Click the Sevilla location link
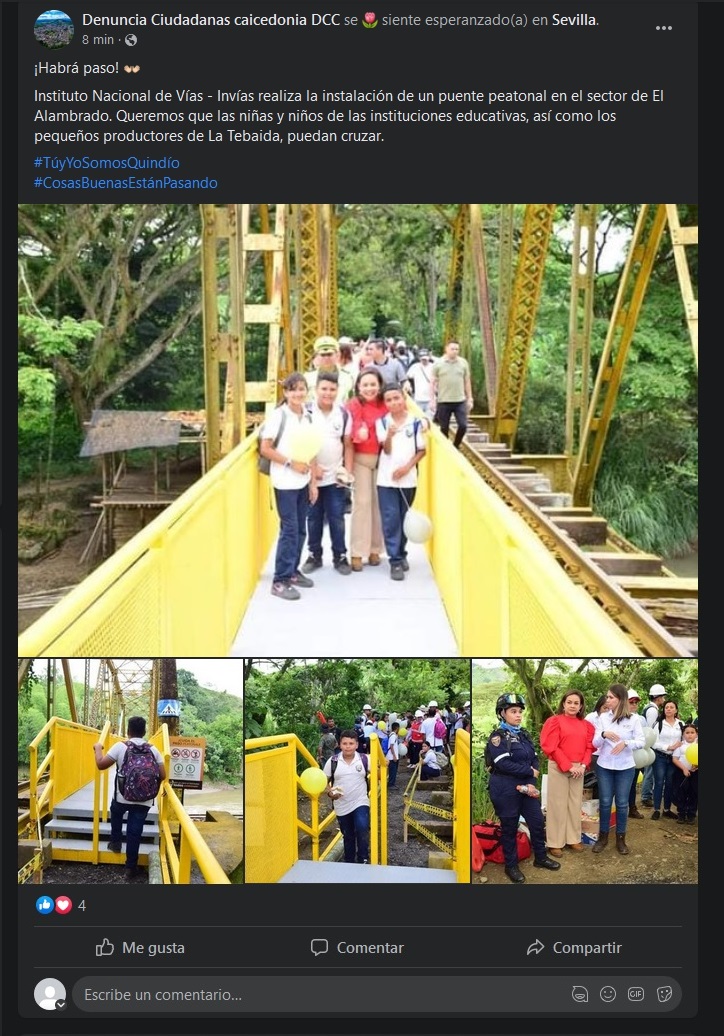This screenshot has width=724, height=1036. 573,20
